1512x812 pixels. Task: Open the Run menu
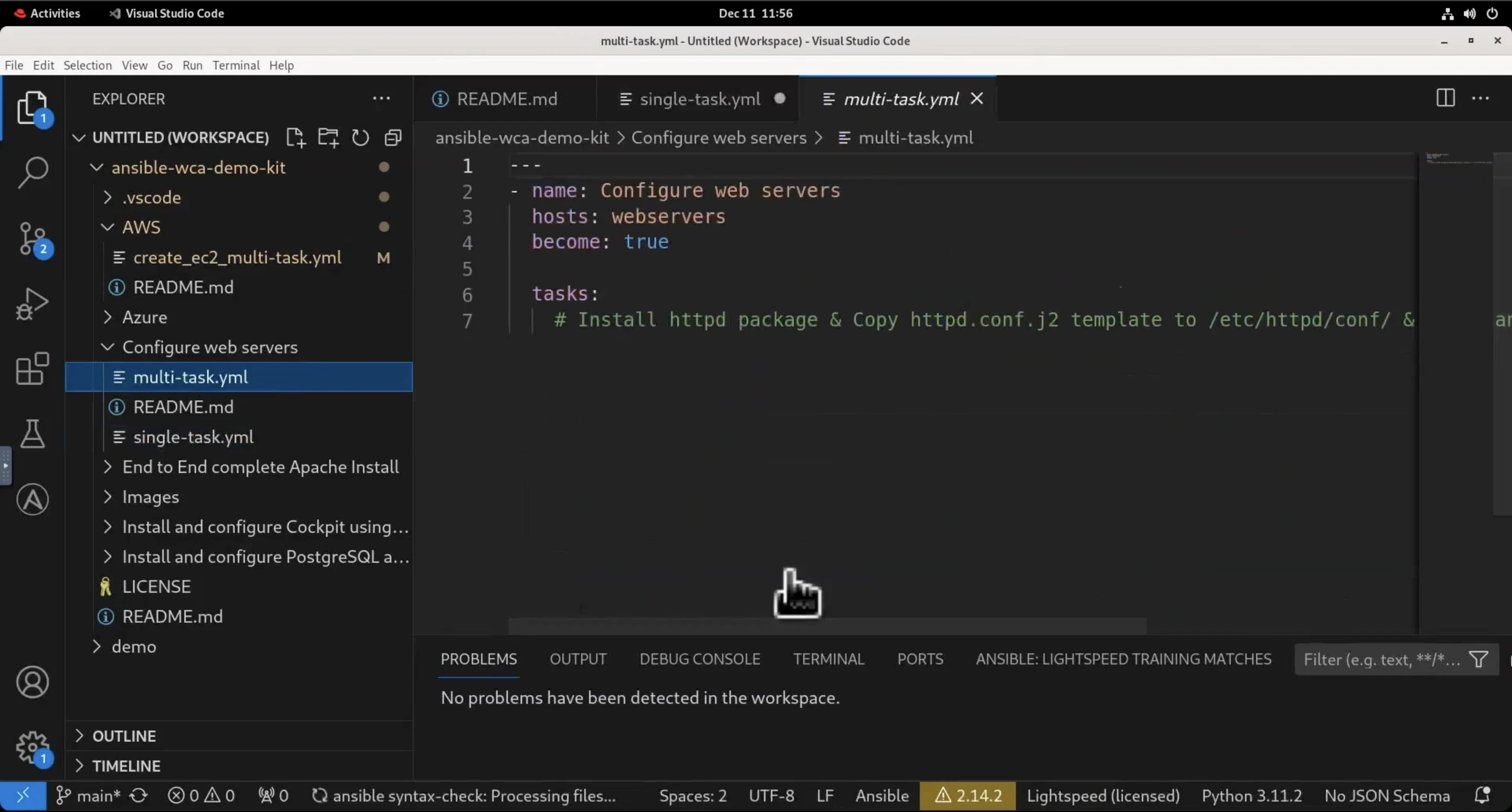pos(193,65)
